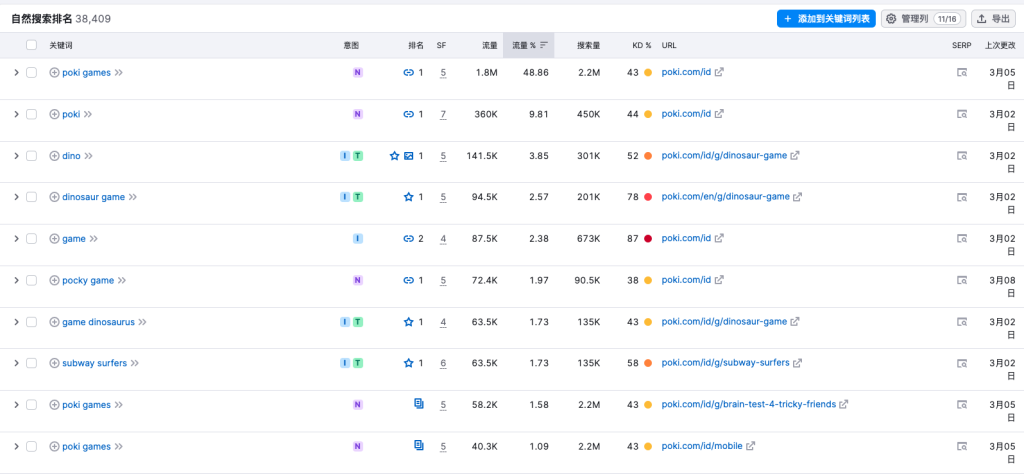Click traffic value 141.5K
This screenshot has height=474, width=1024.
pyautogui.click(x=482, y=156)
